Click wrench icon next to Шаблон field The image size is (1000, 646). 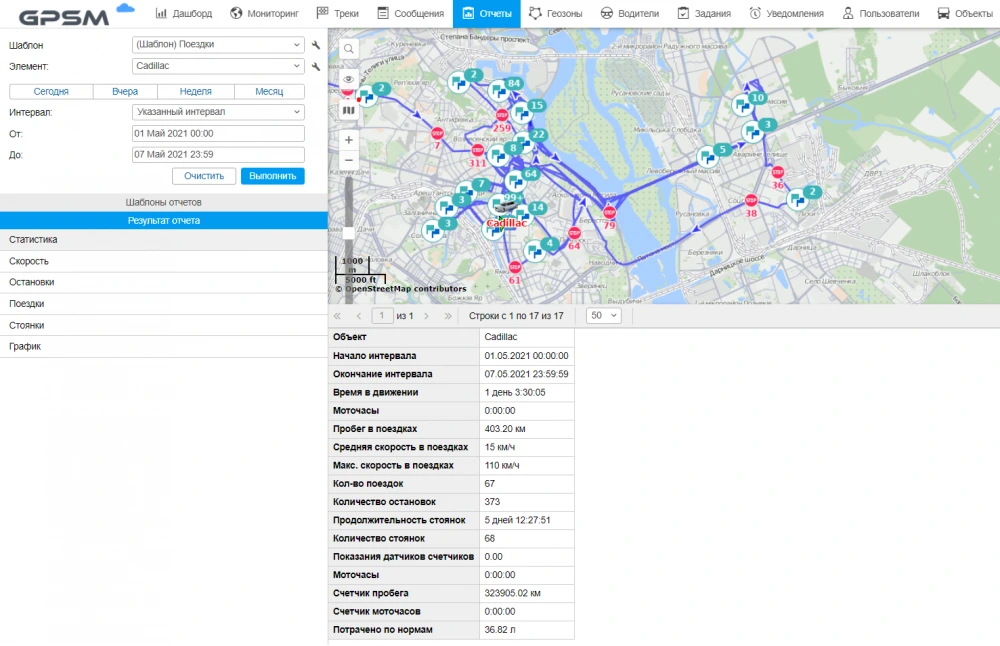(316, 45)
